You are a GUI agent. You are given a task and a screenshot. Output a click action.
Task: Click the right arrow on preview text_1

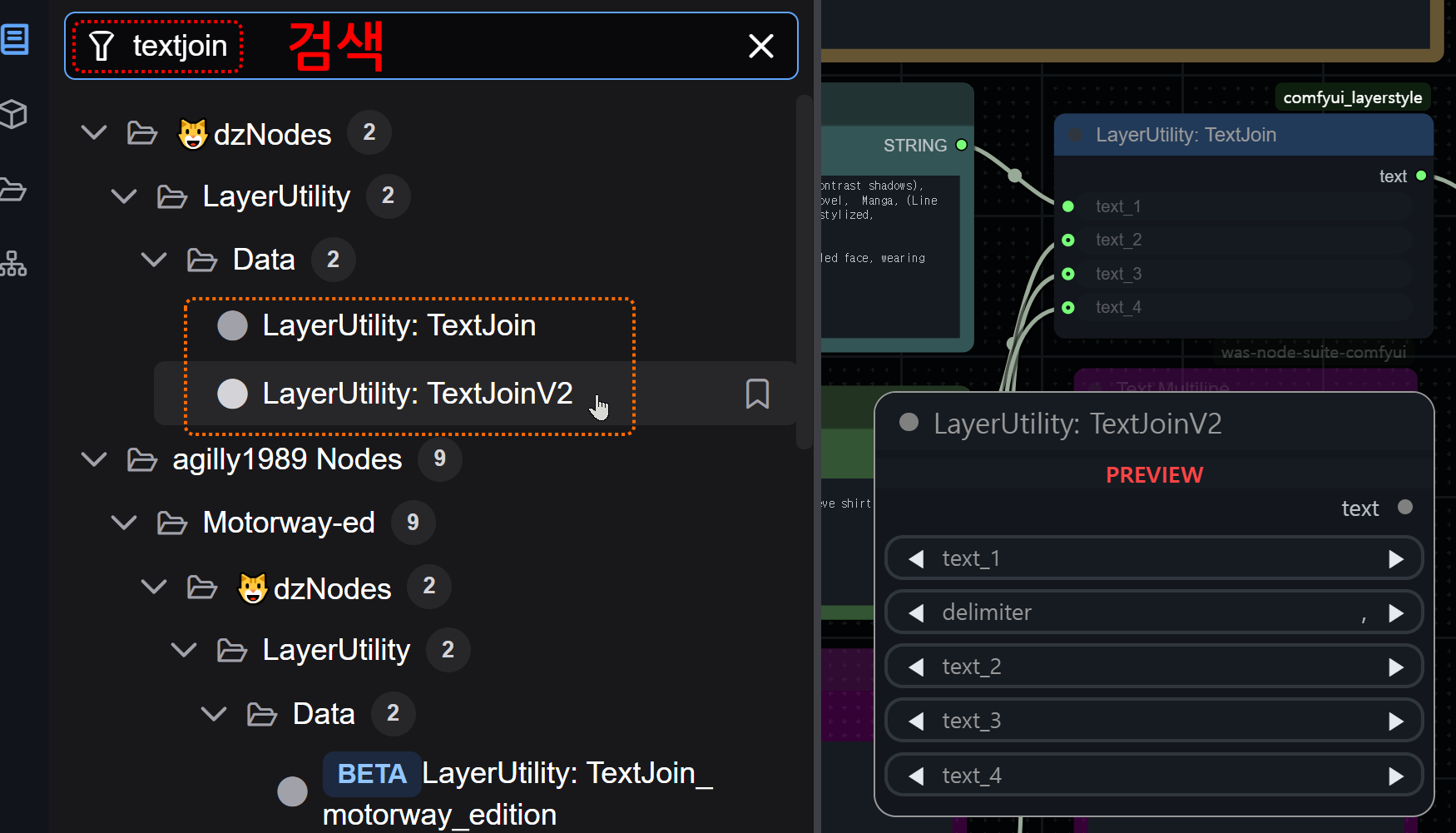(x=1396, y=559)
